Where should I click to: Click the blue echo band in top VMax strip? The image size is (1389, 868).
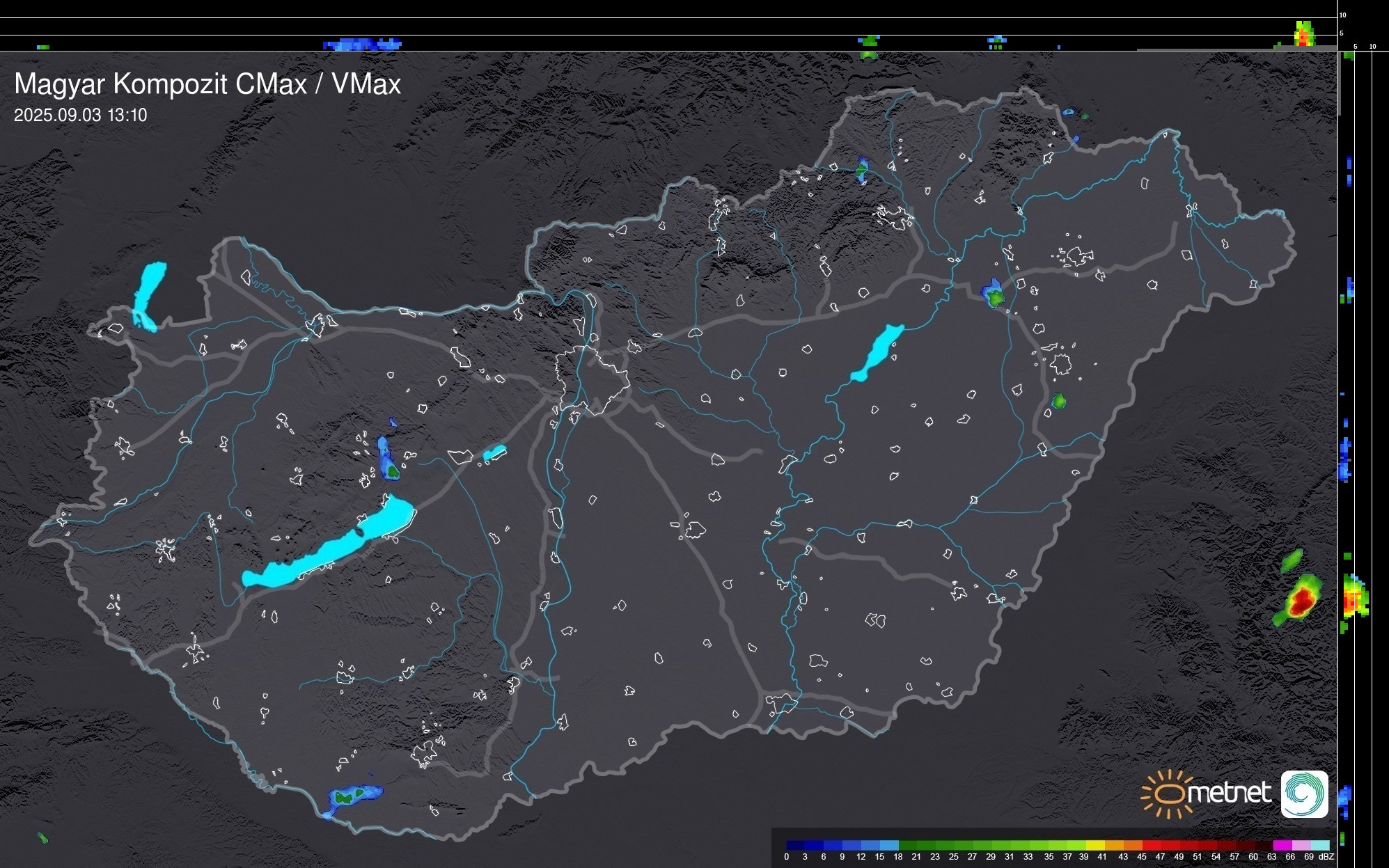coord(362,45)
